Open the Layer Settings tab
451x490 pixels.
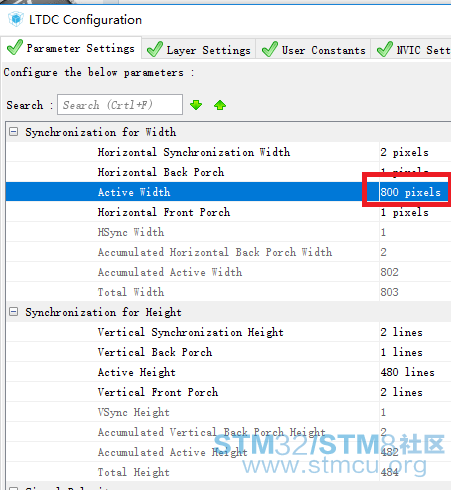click(x=199, y=50)
